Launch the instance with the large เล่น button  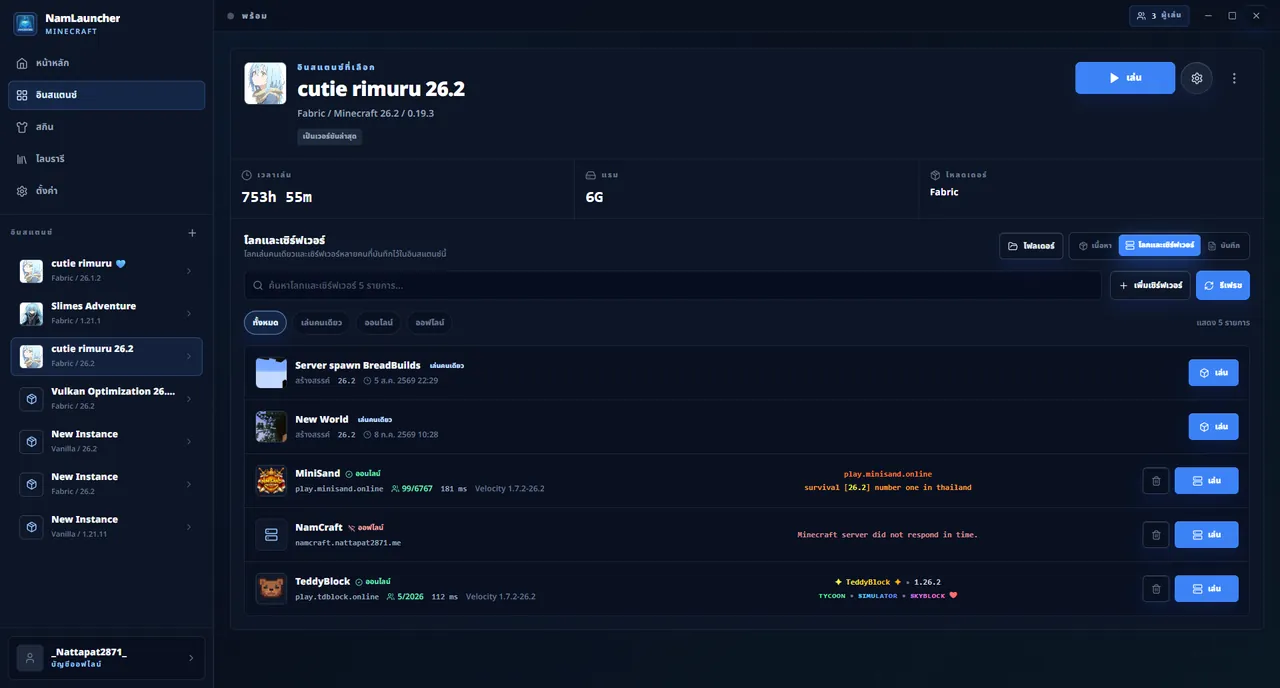(1125, 78)
